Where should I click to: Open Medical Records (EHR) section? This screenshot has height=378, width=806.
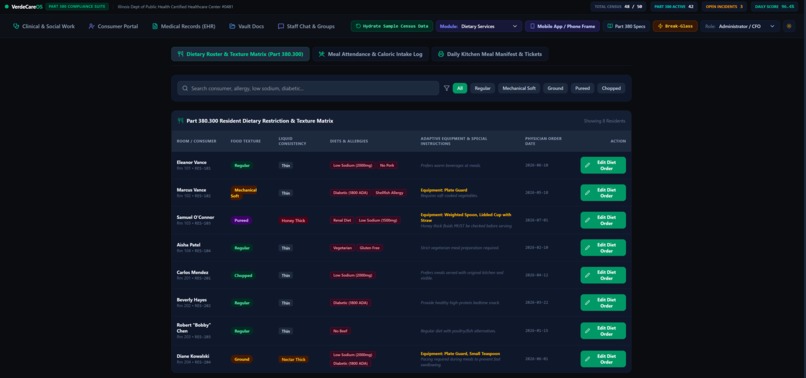184,26
